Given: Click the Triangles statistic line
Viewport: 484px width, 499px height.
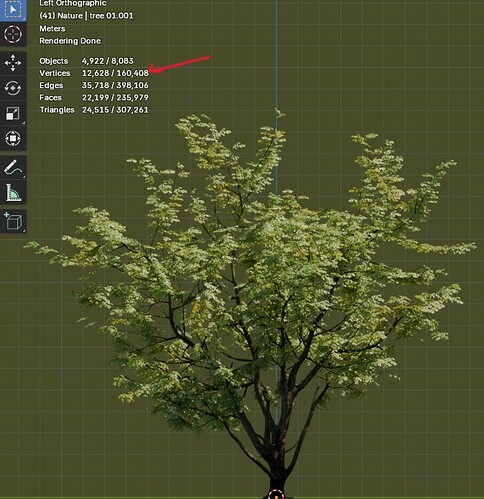Looking at the screenshot, I should (94, 110).
